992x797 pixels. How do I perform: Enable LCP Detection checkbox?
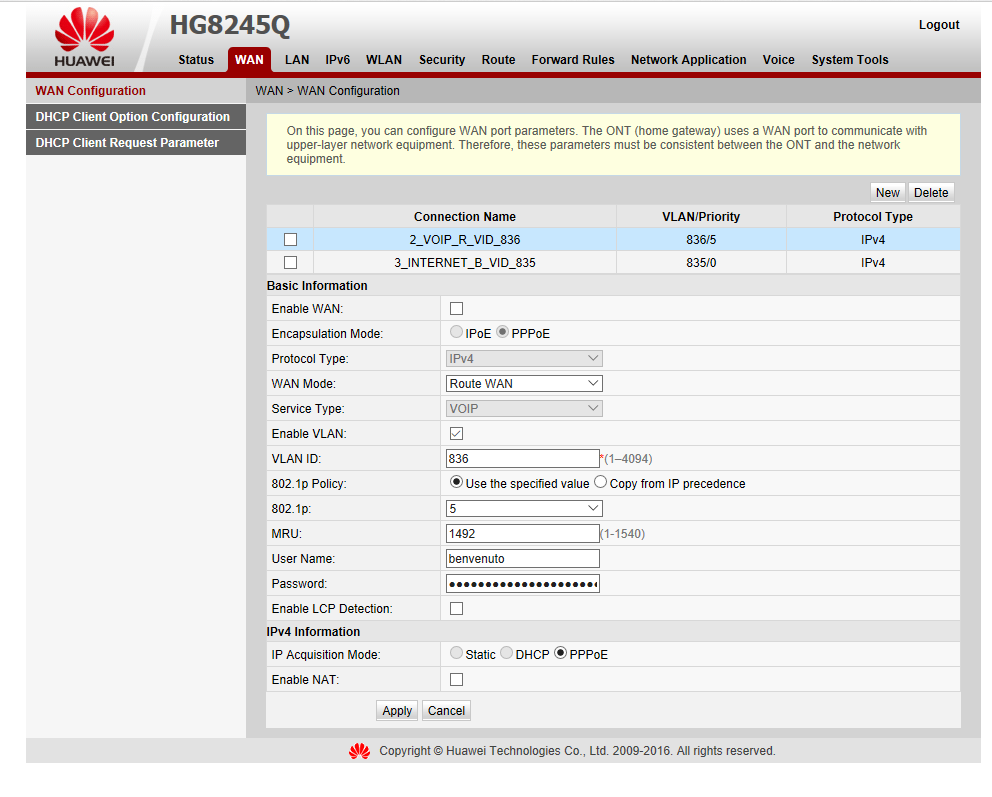456,609
